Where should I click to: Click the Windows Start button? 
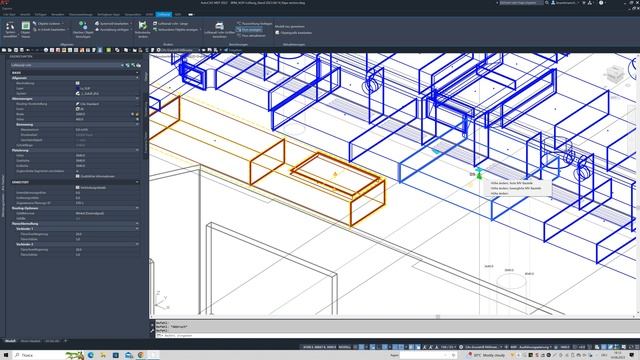[6, 355]
